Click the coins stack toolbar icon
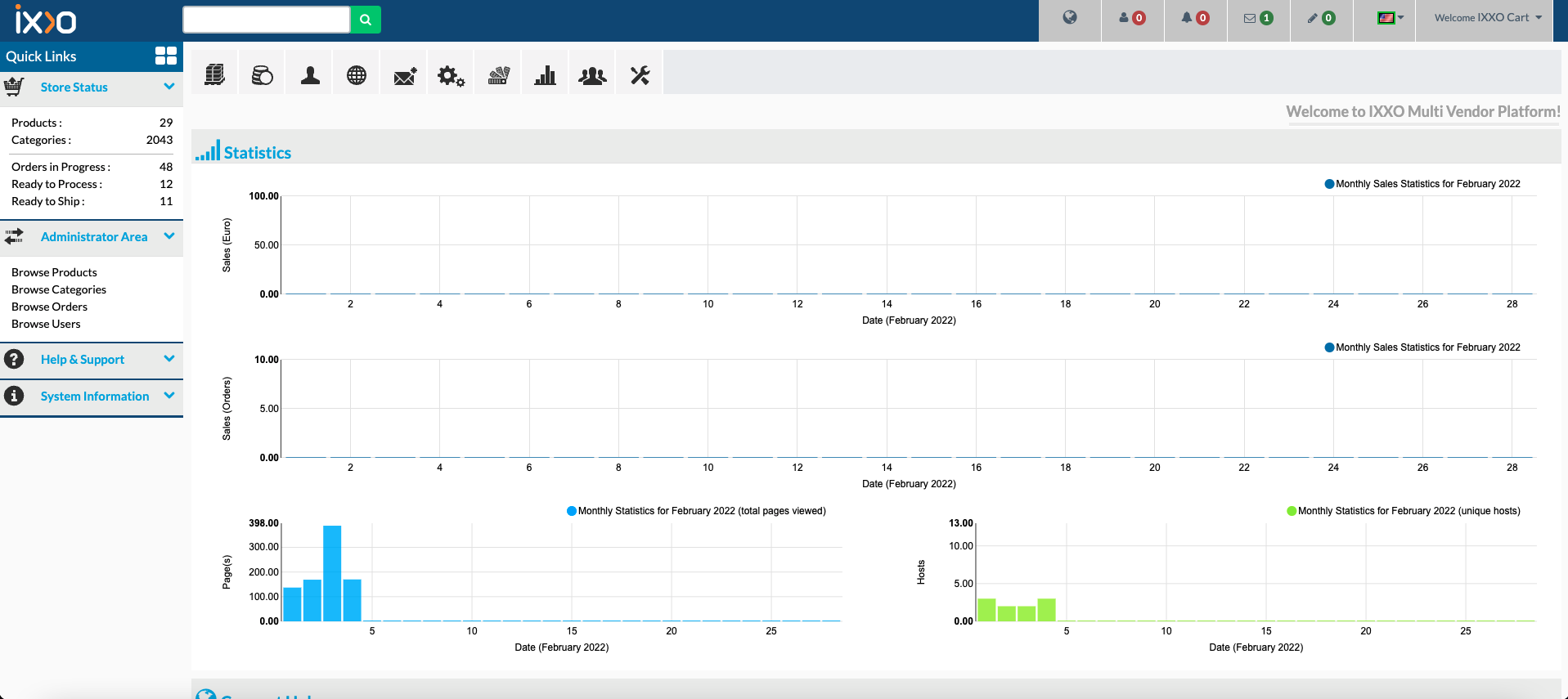Viewport: 1568px width, 699px height. tap(262, 75)
